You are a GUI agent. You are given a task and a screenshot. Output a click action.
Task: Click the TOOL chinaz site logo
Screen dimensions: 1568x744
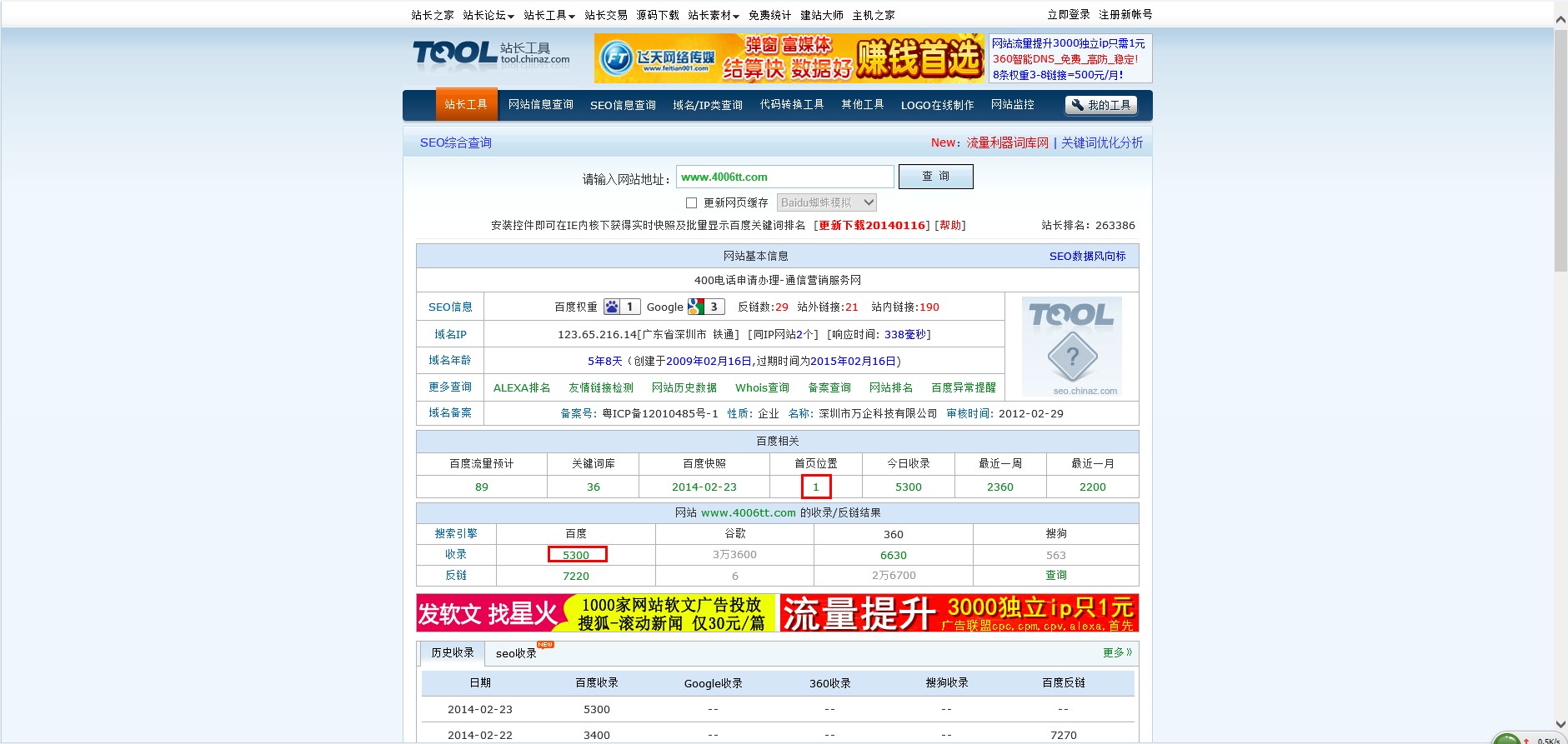[x=491, y=54]
